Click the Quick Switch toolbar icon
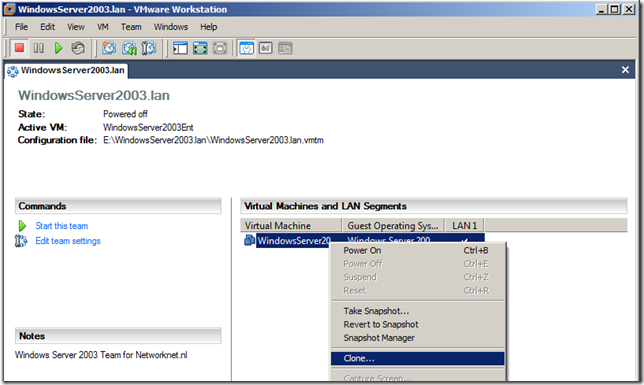This screenshot has width=644, height=385. 220,48
